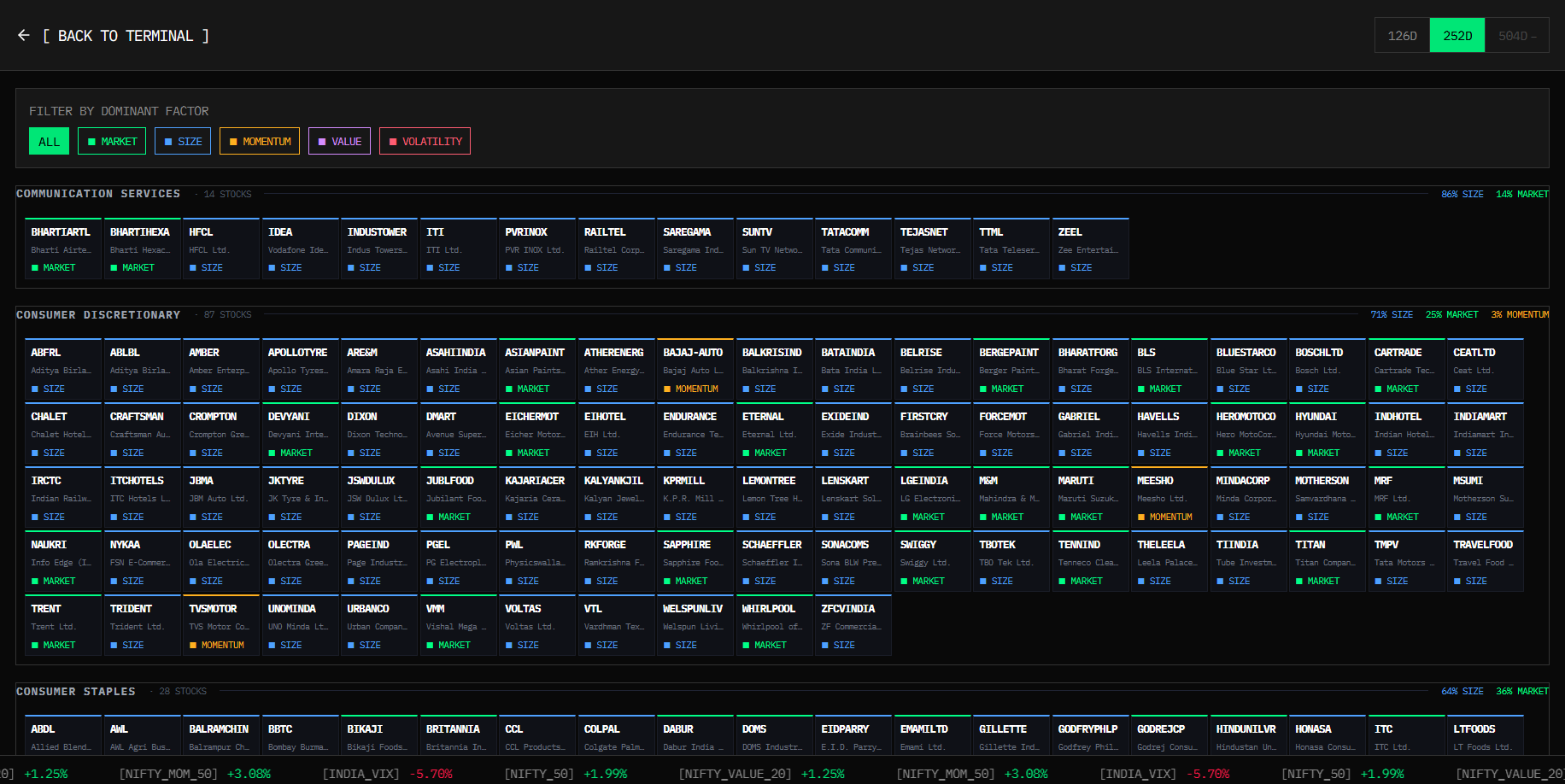Screen dimensions: 1565x784
Task: Click the TATACOMM stock card
Action: point(853,249)
